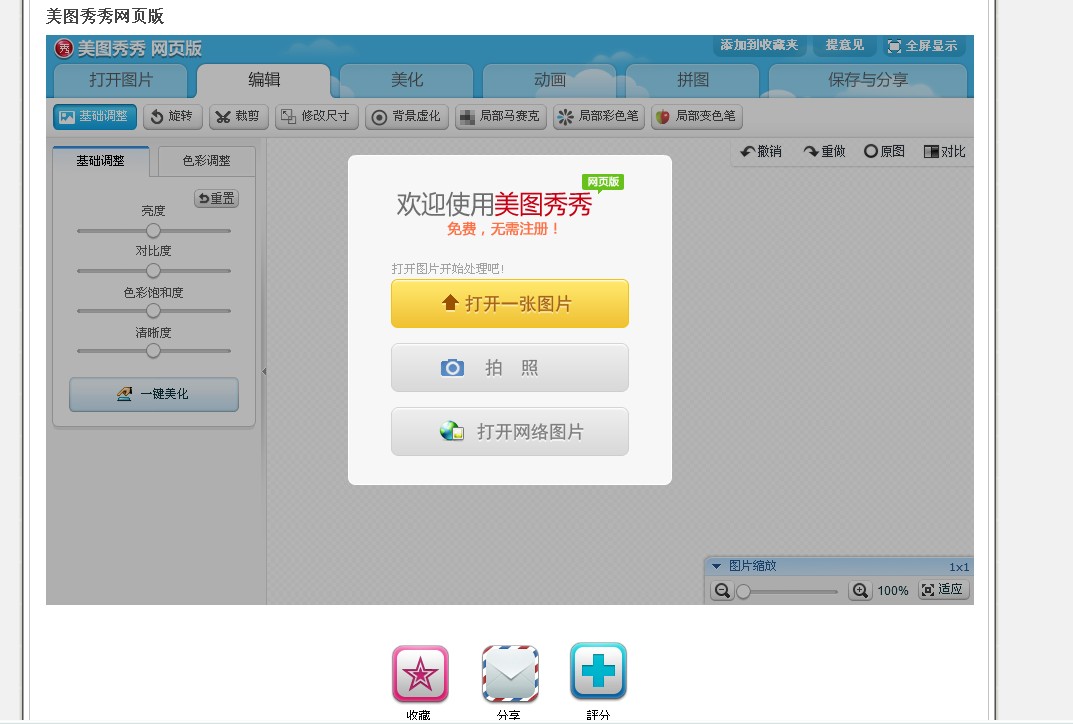
Task: Open the 修改尺寸 resize tool
Action: tap(317, 116)
